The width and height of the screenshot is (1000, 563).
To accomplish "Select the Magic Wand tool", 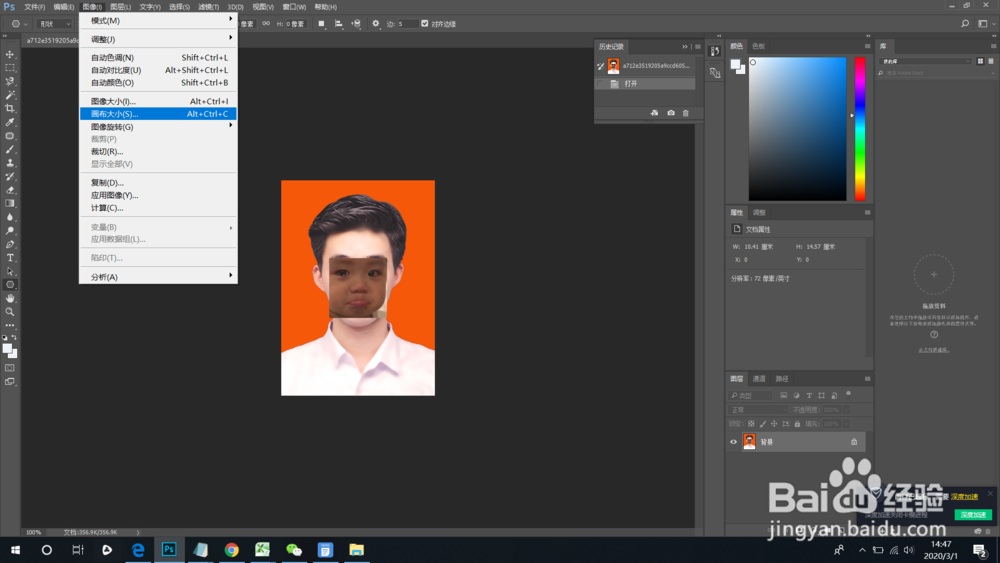I will point(10,95).
